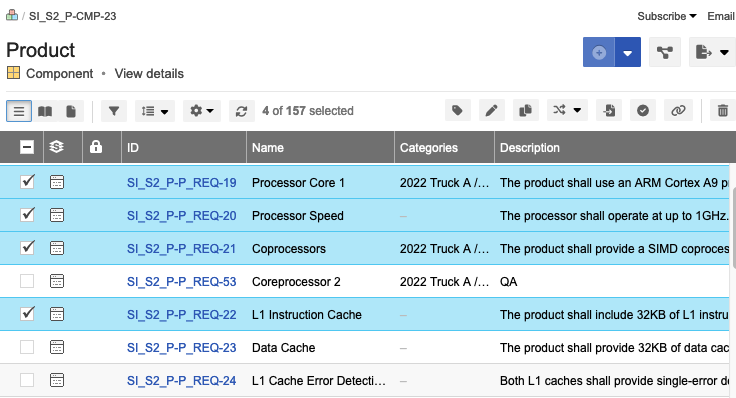Open item SI_S2_P-P_REQ-19
This screenshot has height=398, width=736.
pyautogui.click(x=182, y=183)
